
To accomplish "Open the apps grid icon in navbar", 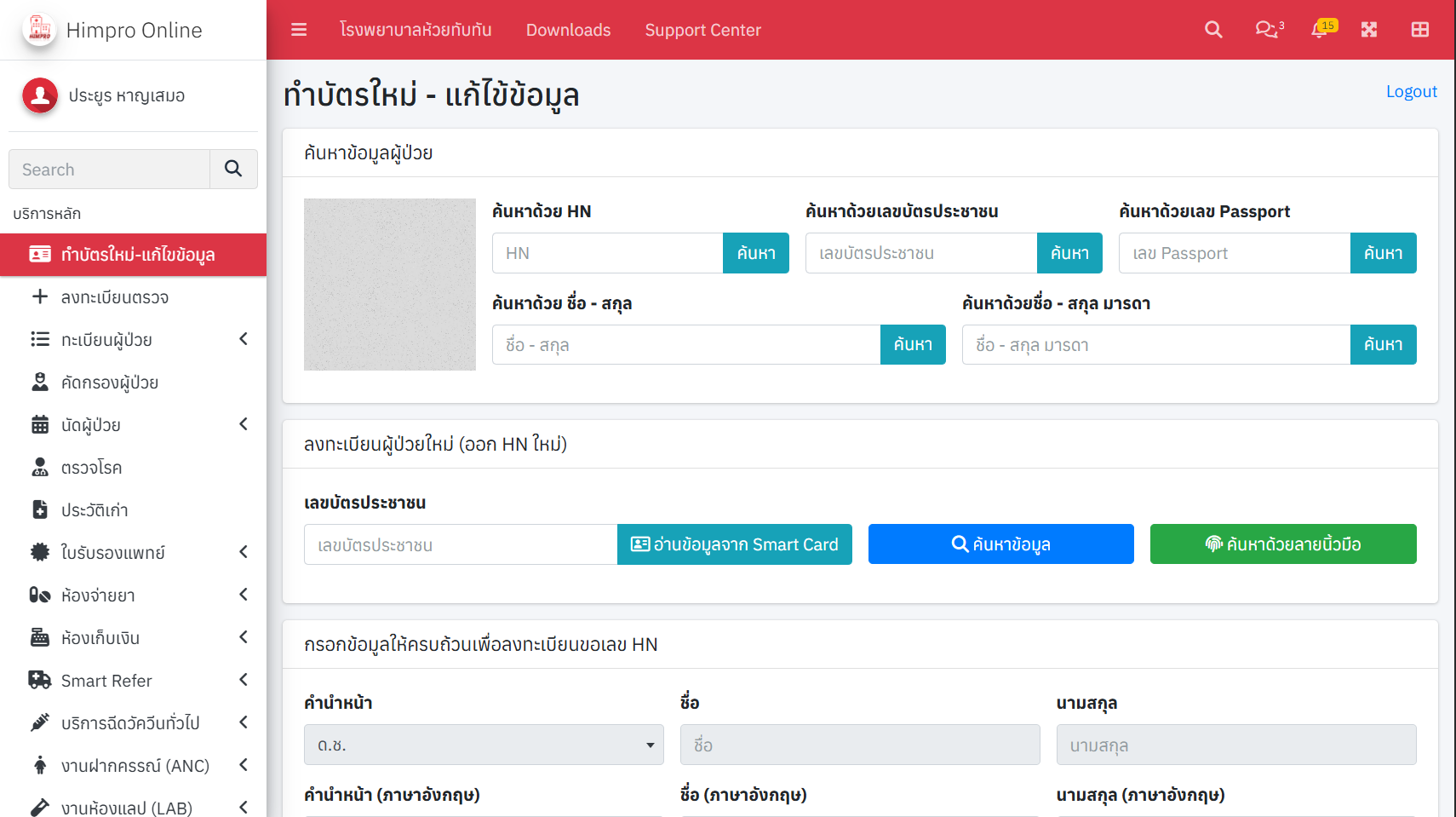I will 1419,29.
